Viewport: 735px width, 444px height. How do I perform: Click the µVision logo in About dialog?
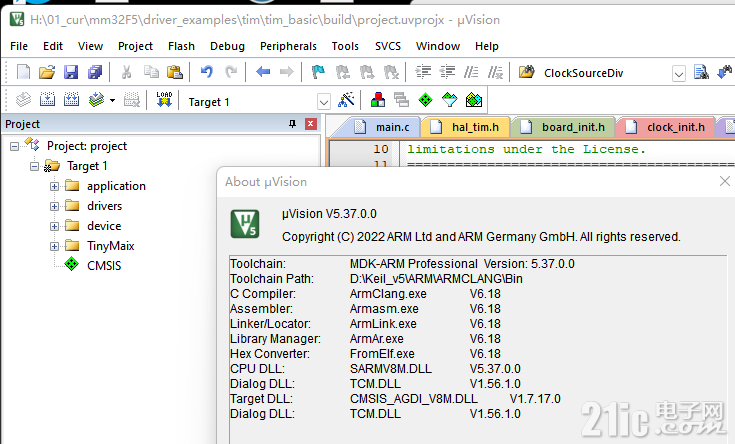245,224
